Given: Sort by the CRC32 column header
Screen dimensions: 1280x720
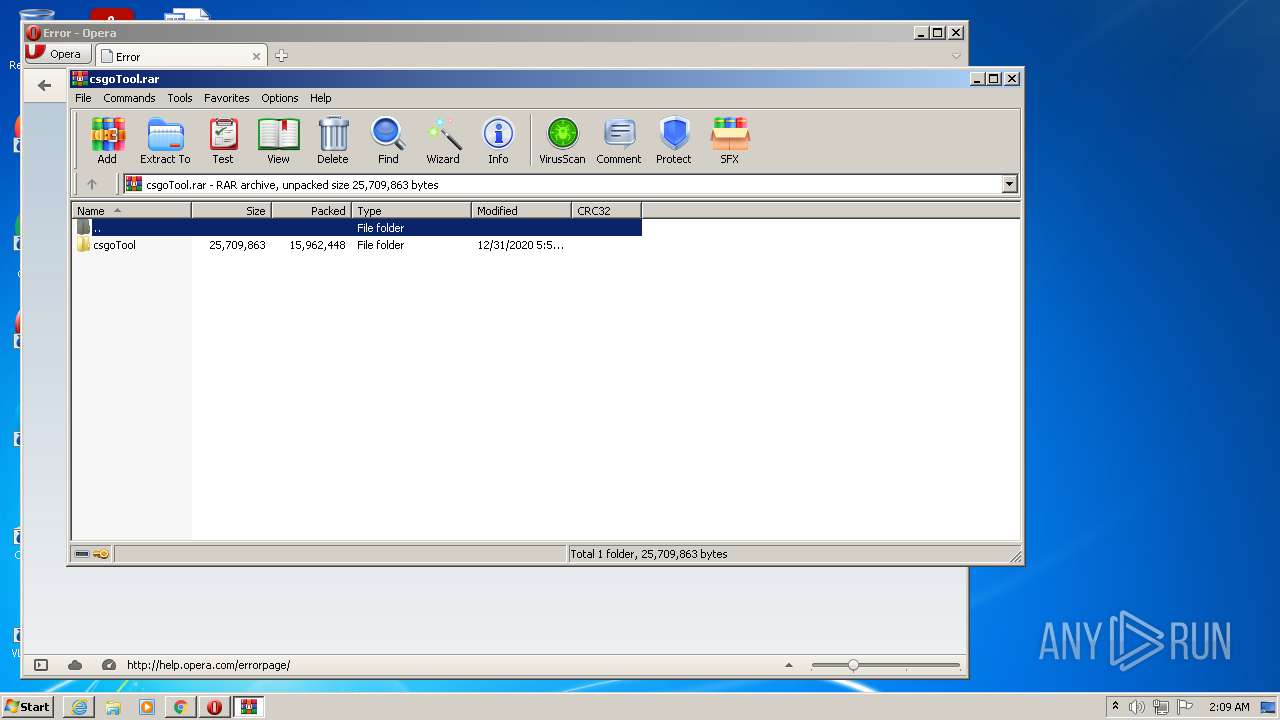Looking at the screenshot, I should click(607, 210).
